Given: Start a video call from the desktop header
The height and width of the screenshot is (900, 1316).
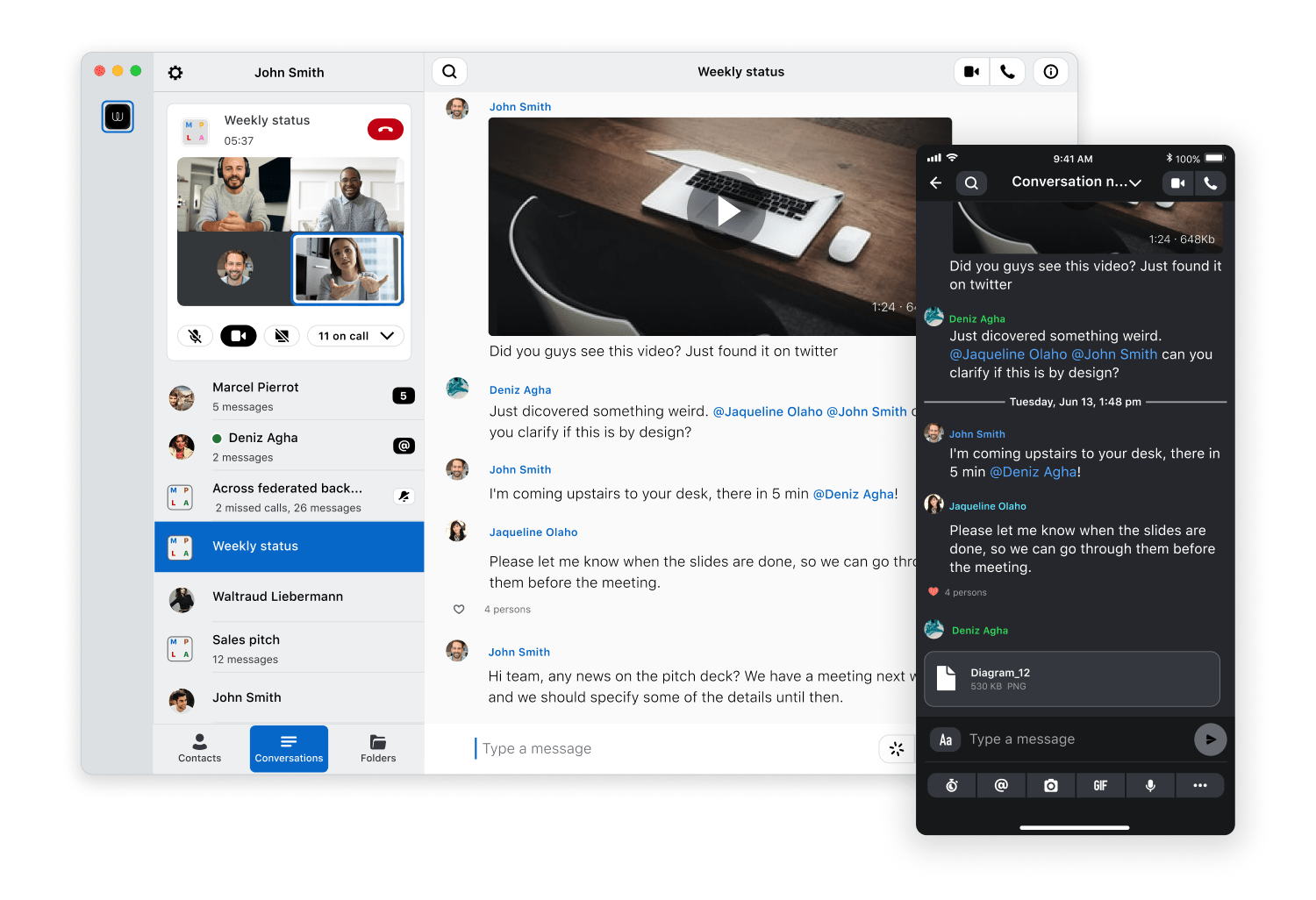Looking at the screenshot, I should click(971, 71).
